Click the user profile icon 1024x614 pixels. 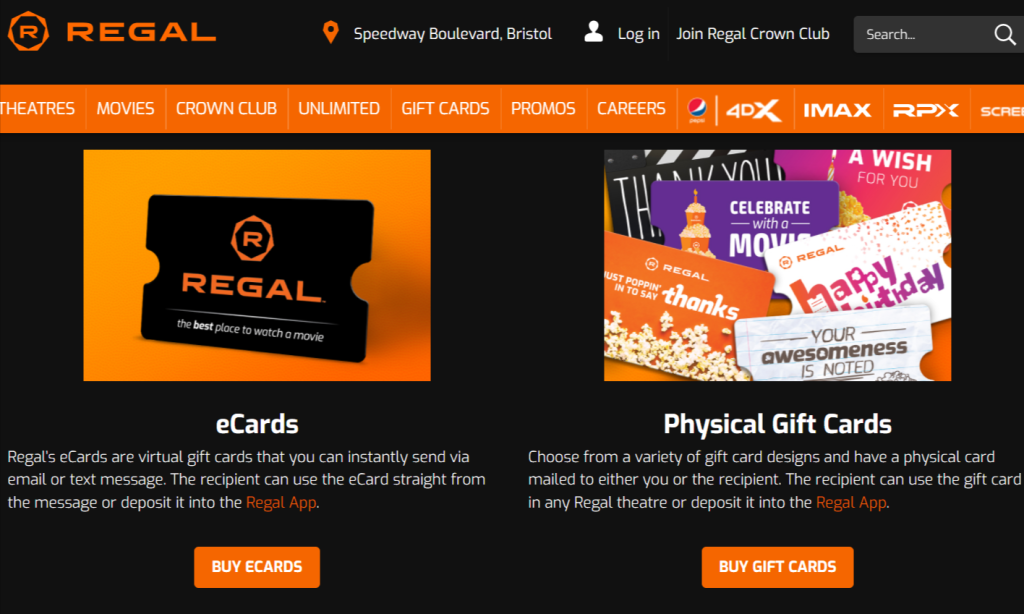tap(593, 31)
